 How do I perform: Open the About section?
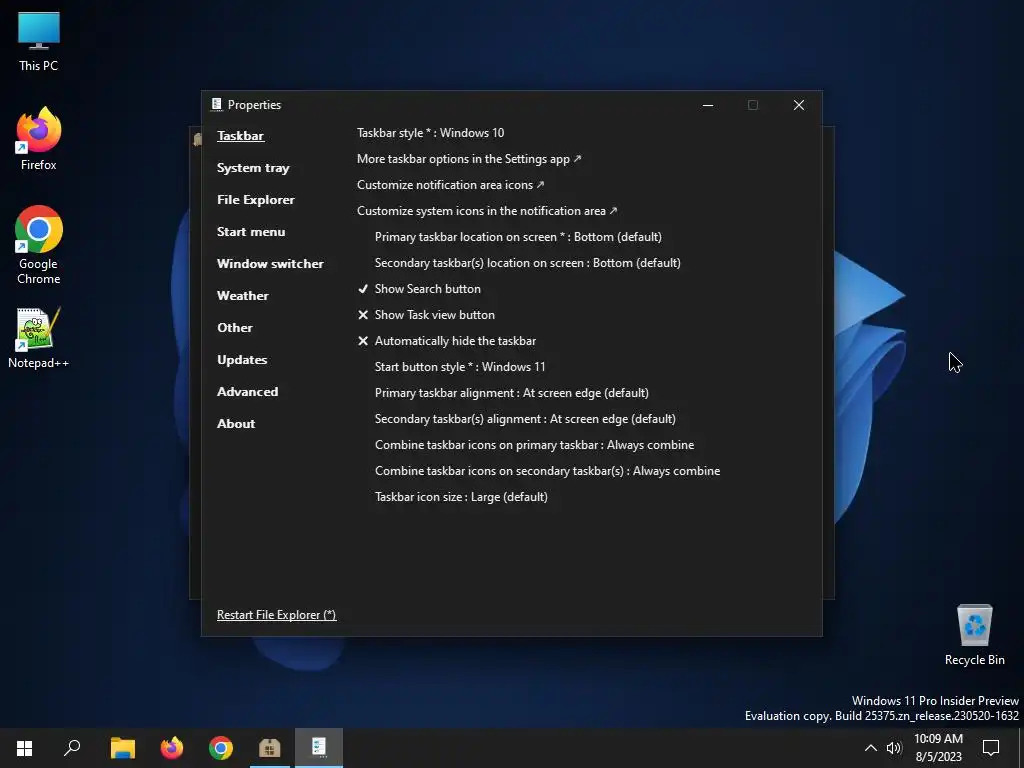pos(236,424)
